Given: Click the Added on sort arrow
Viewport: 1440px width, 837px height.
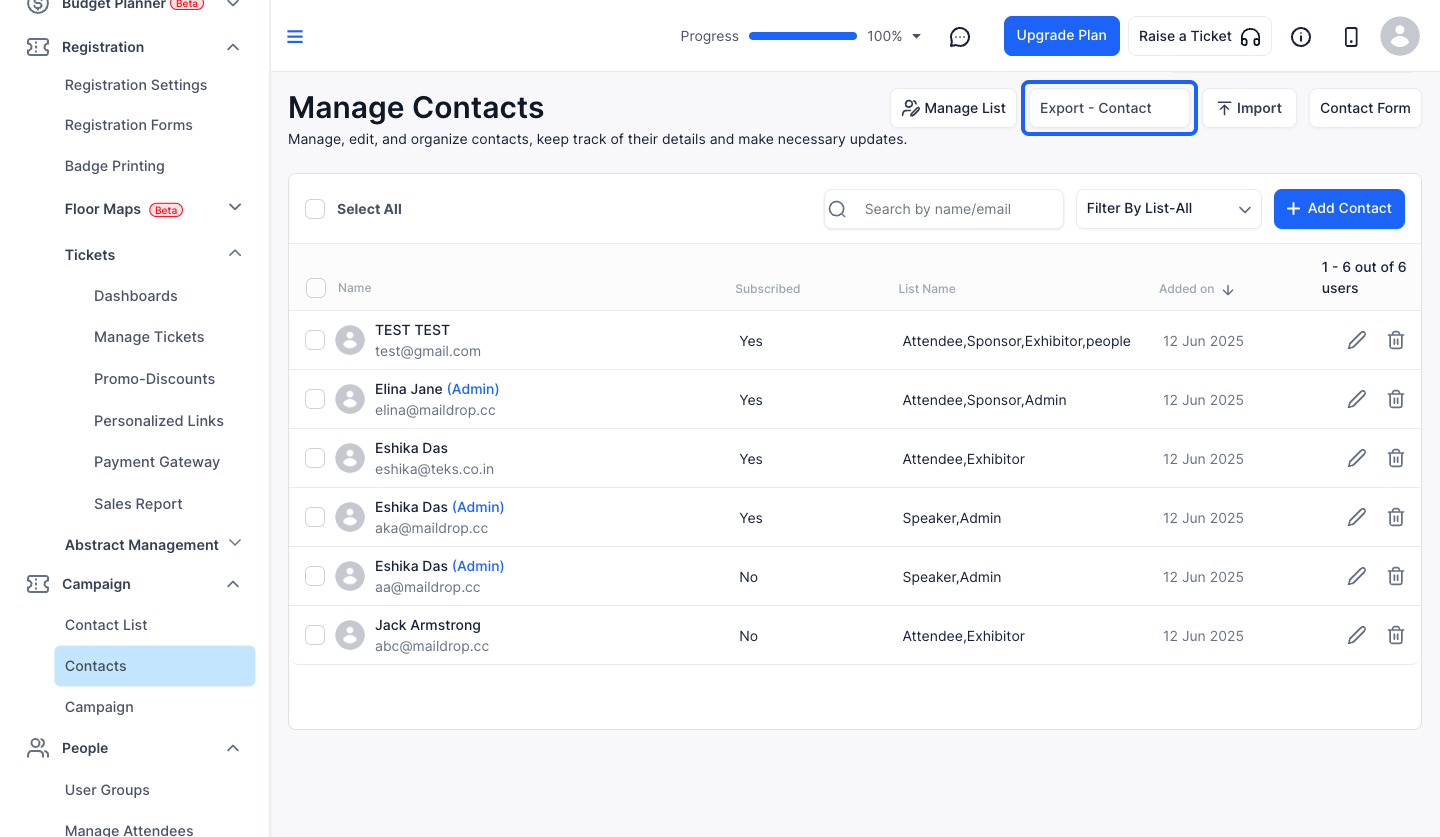Looking at the screenshot, I should 1228,289.
